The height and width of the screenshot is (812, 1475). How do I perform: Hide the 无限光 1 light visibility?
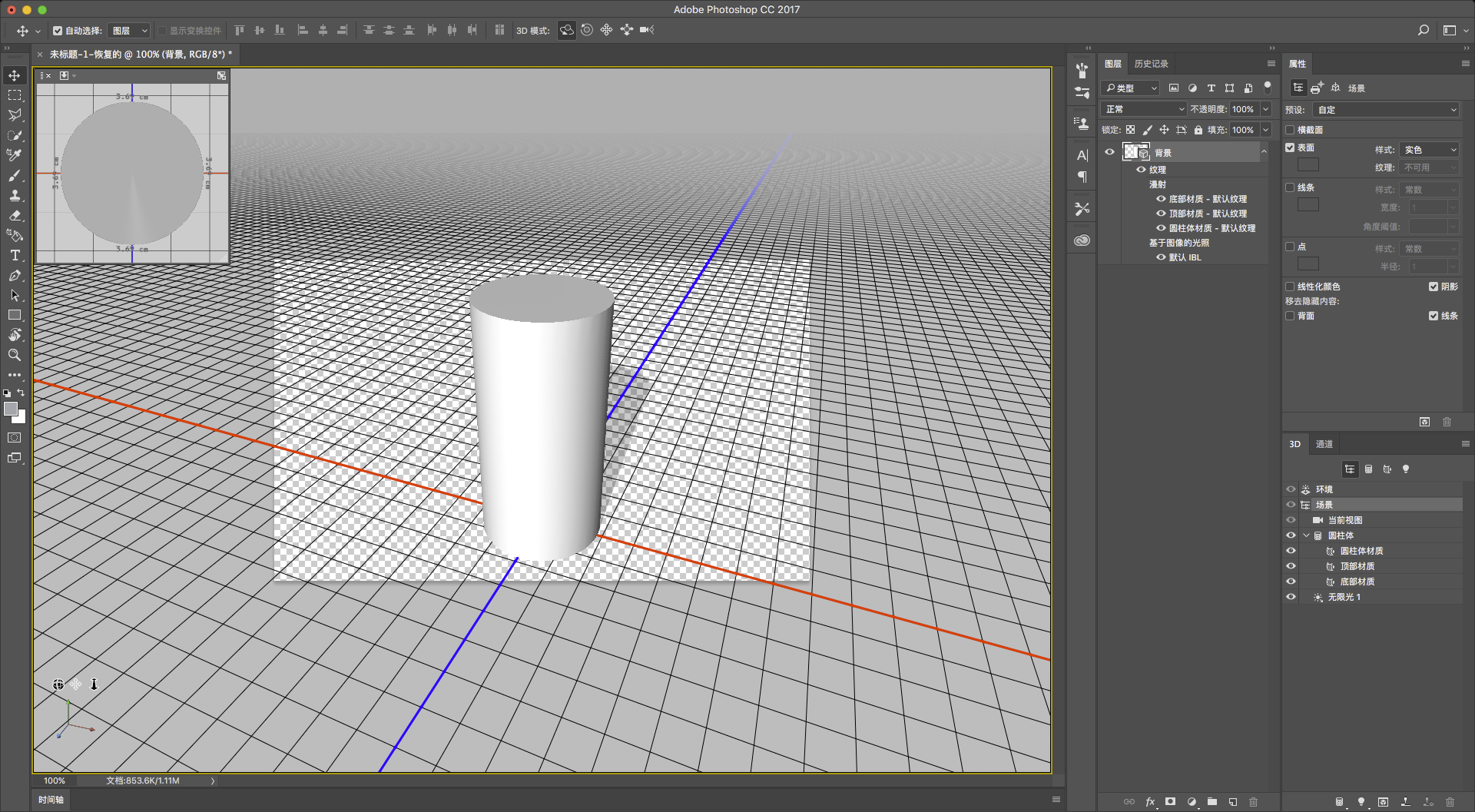(x=1291, y=597)
